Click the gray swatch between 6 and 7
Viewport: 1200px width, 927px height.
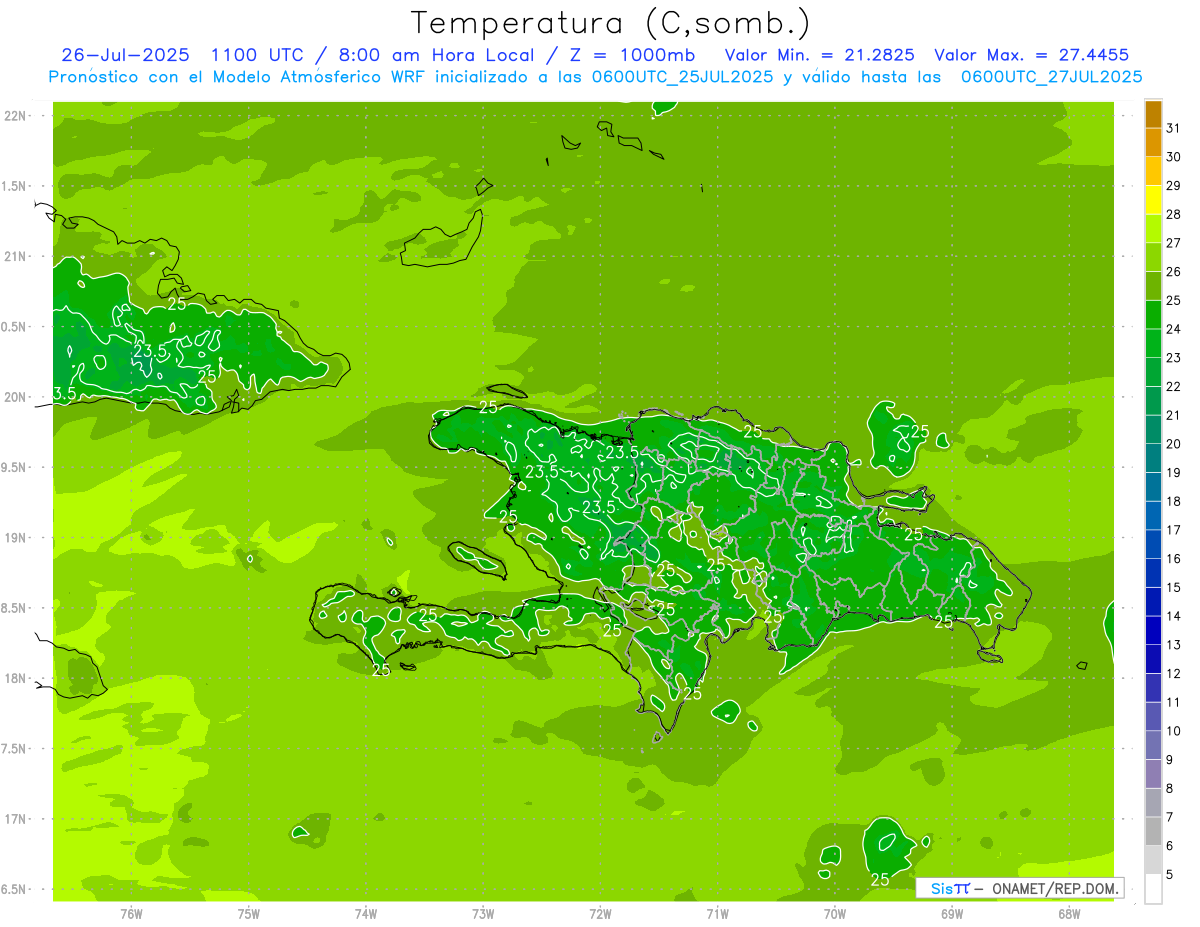click(x=1153, y=831)
